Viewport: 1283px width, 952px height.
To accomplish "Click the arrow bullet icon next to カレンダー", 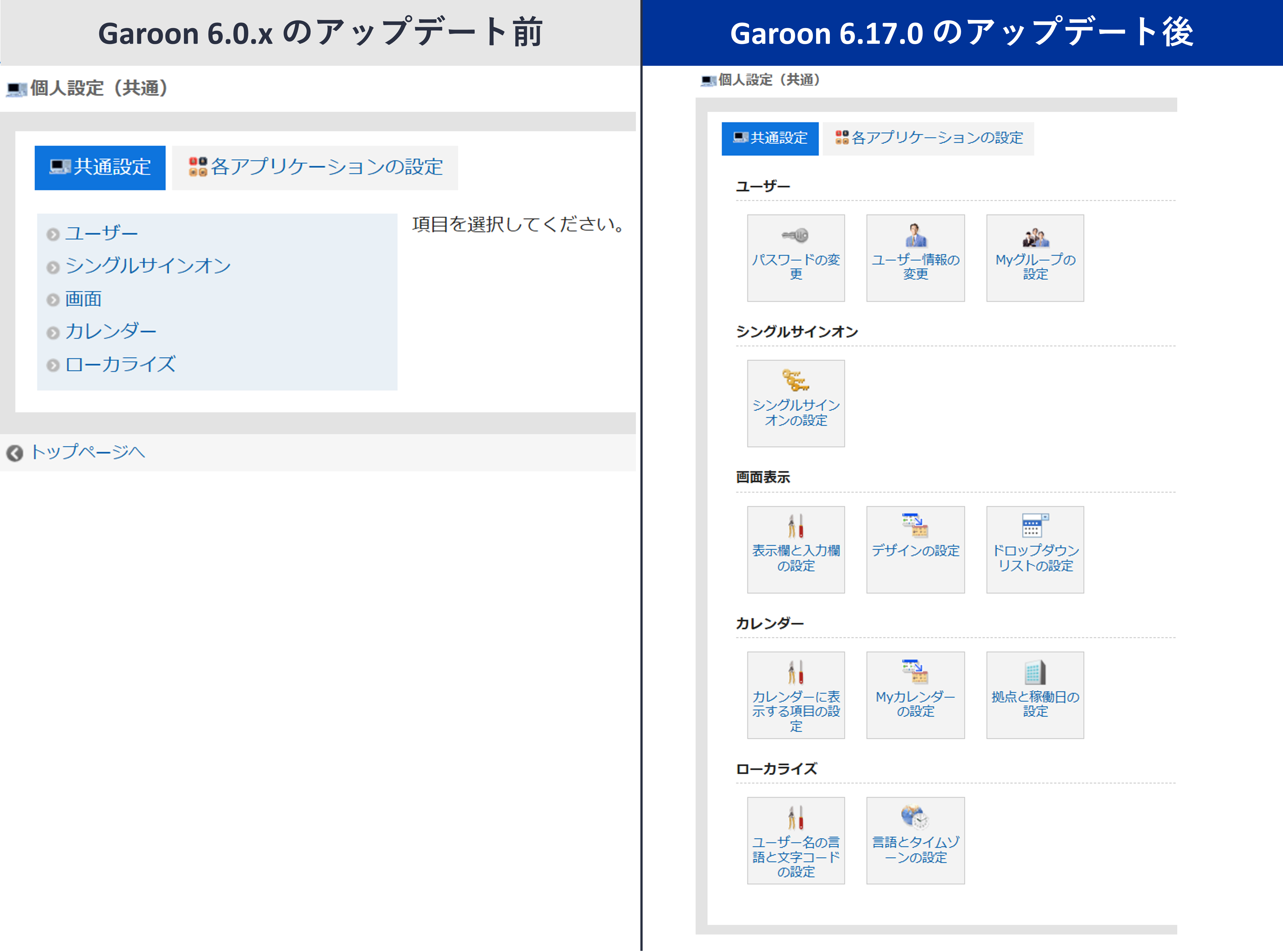I will coord(53,333).
